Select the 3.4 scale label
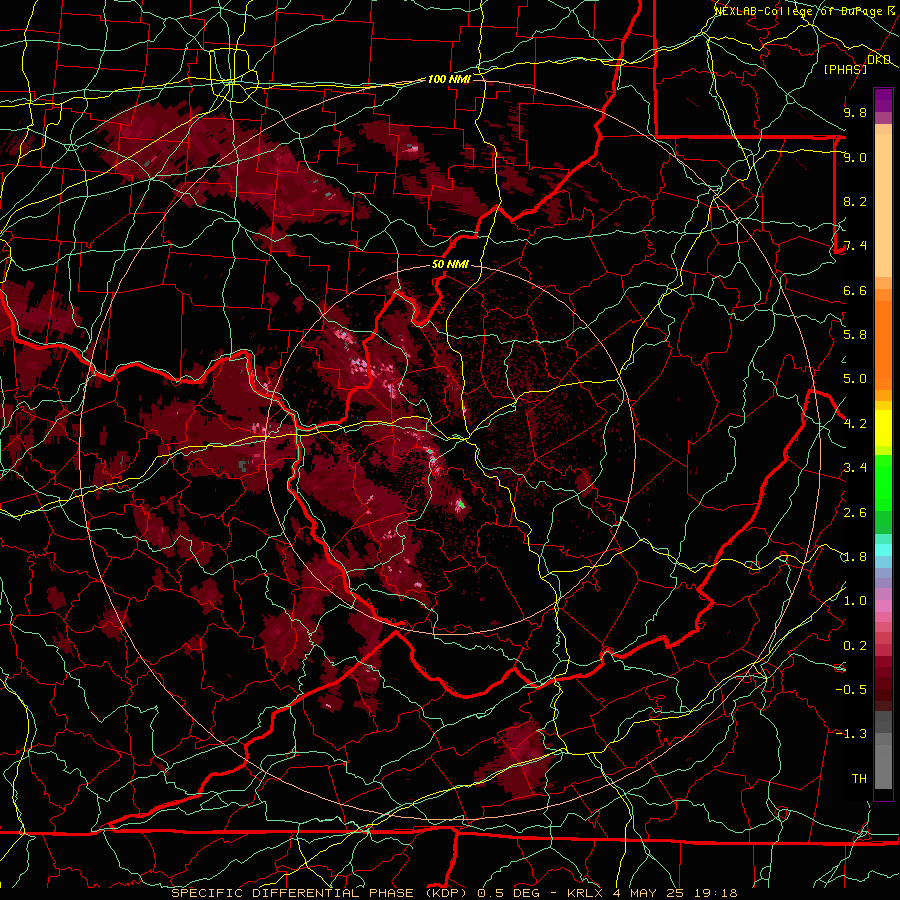This screenshot has height=900, width=900. pyautogui.click(x=855, y=468)
